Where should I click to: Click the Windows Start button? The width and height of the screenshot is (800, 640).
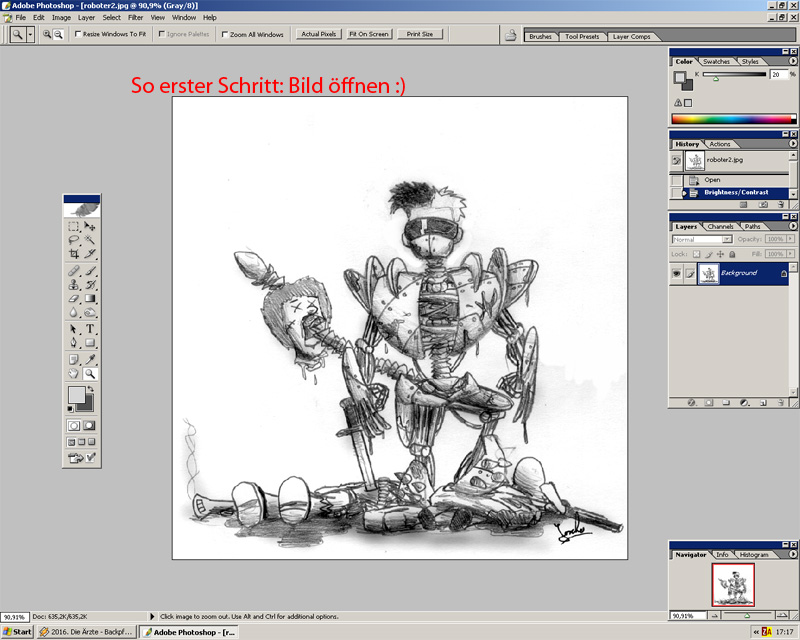(x=17, y=632)
